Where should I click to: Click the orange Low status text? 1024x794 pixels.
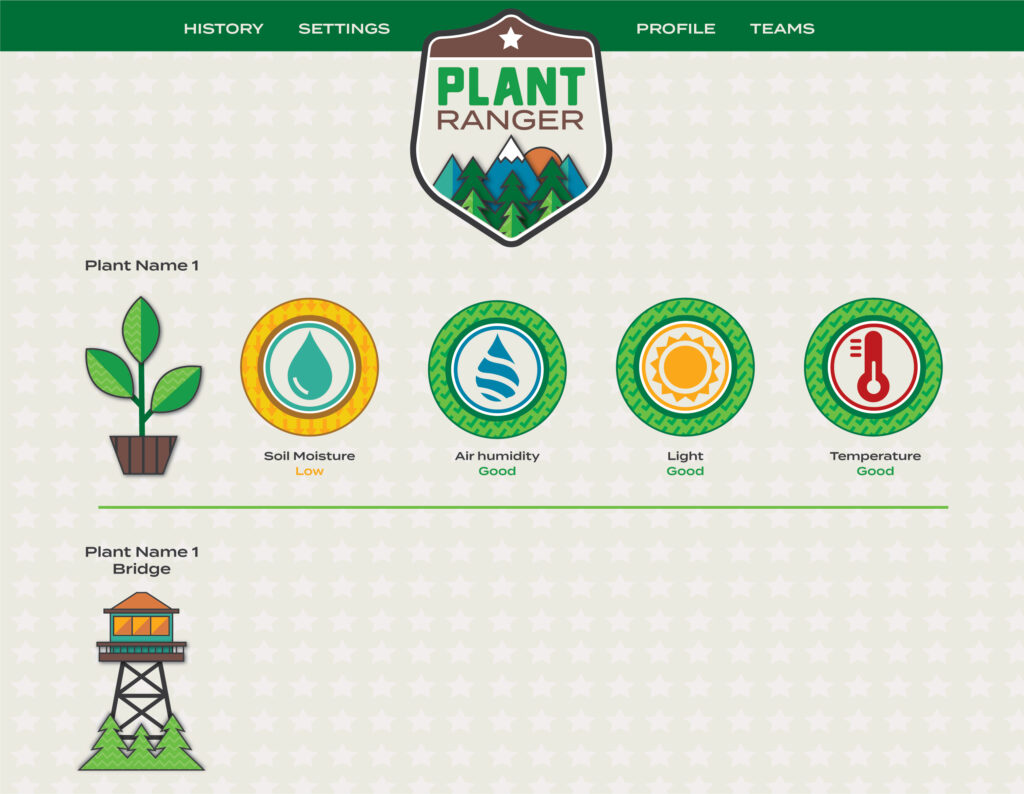[x=309, y=472]
